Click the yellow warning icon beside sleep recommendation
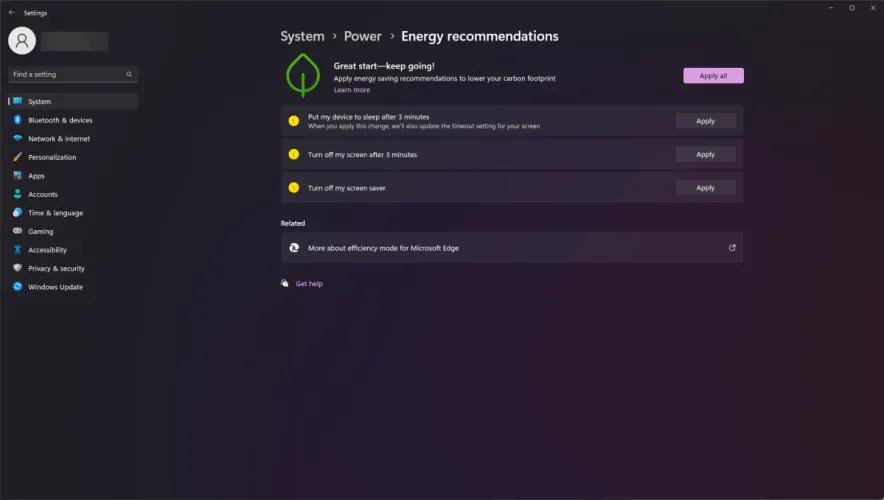This screenshot has height=500, width=884. pos(294,121)
